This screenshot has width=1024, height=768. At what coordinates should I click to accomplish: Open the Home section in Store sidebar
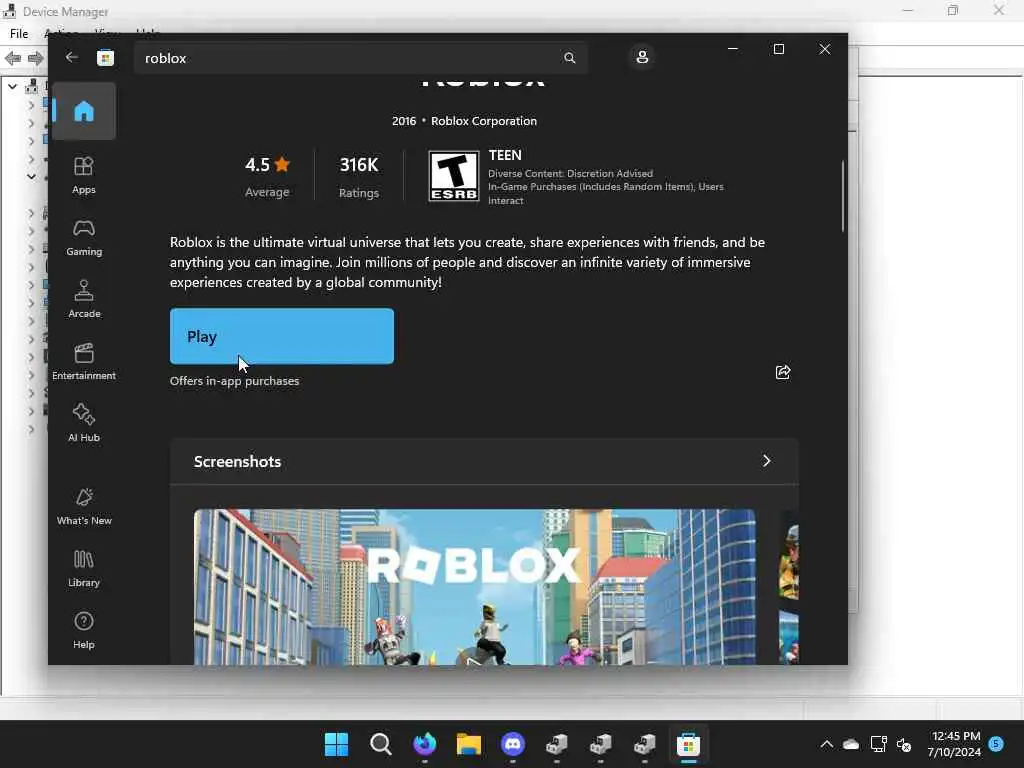84,111
